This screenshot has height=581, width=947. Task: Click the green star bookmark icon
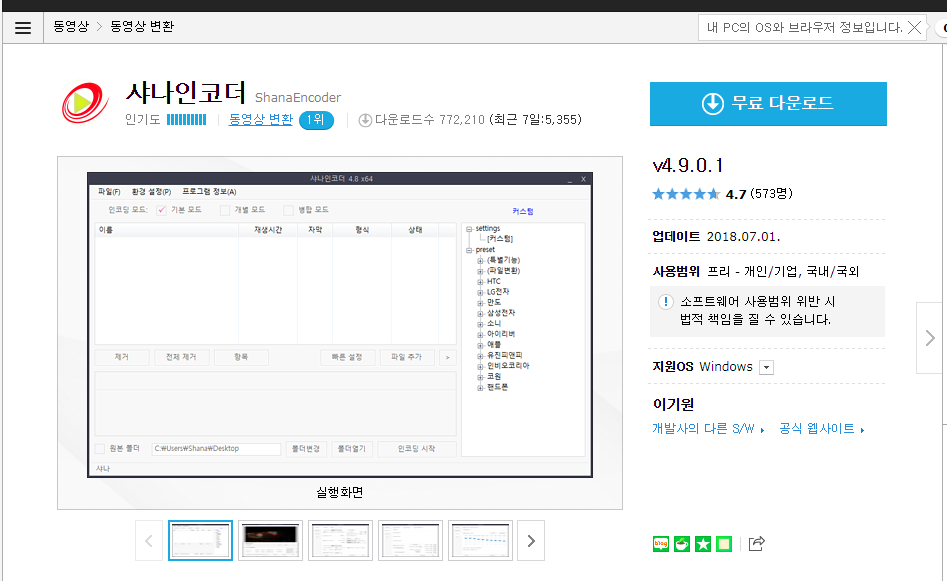click(x=703, y=544)
